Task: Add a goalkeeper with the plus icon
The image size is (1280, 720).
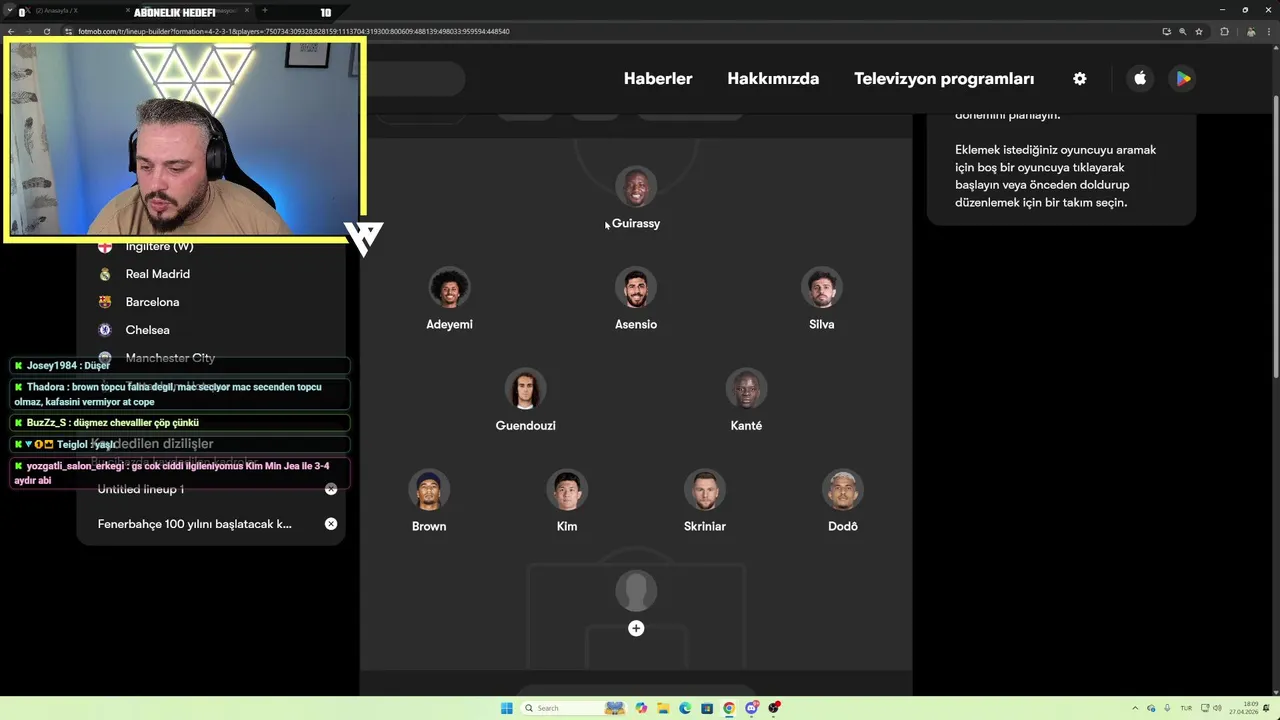Action: coord(636,628)
